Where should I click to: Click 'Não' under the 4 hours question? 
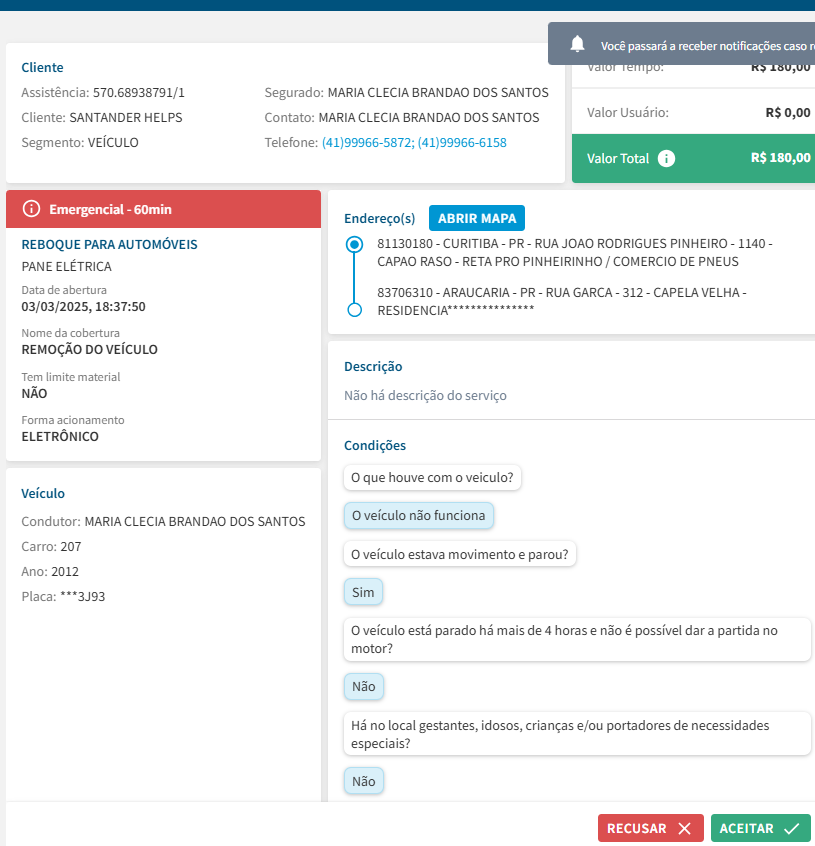tap(363, 687)
